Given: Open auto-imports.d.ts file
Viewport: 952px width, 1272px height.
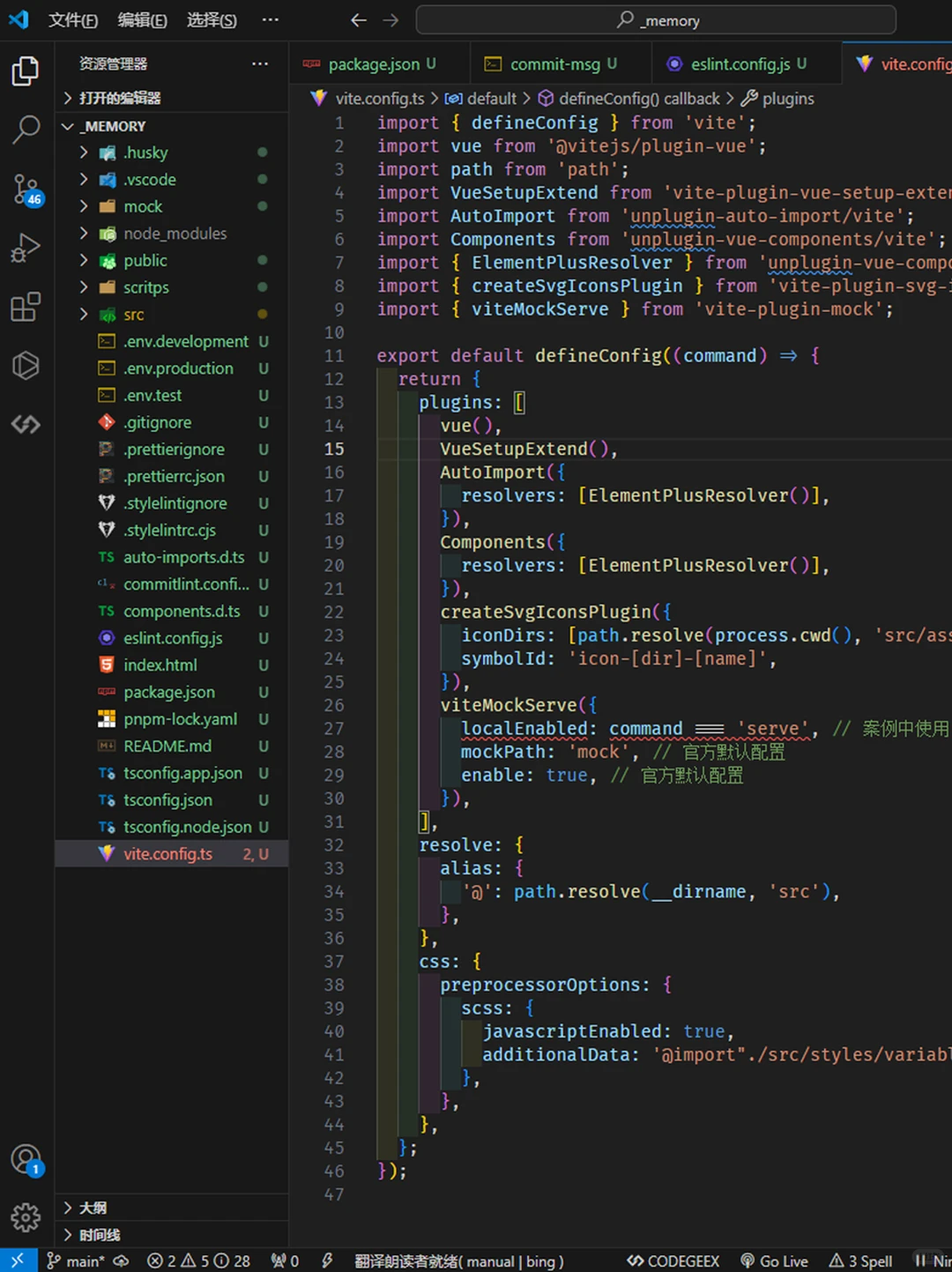Looking at the screenshot, I should [172, 557].
